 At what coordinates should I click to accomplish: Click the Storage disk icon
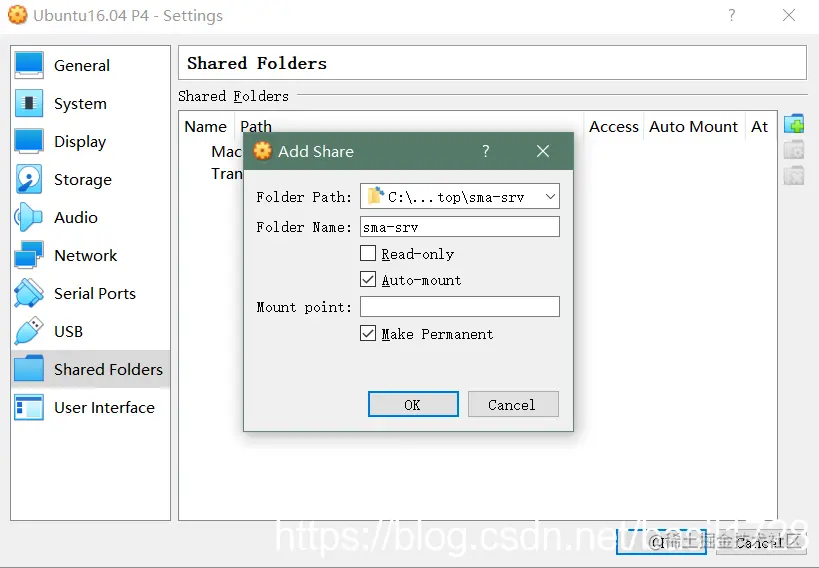29,180
